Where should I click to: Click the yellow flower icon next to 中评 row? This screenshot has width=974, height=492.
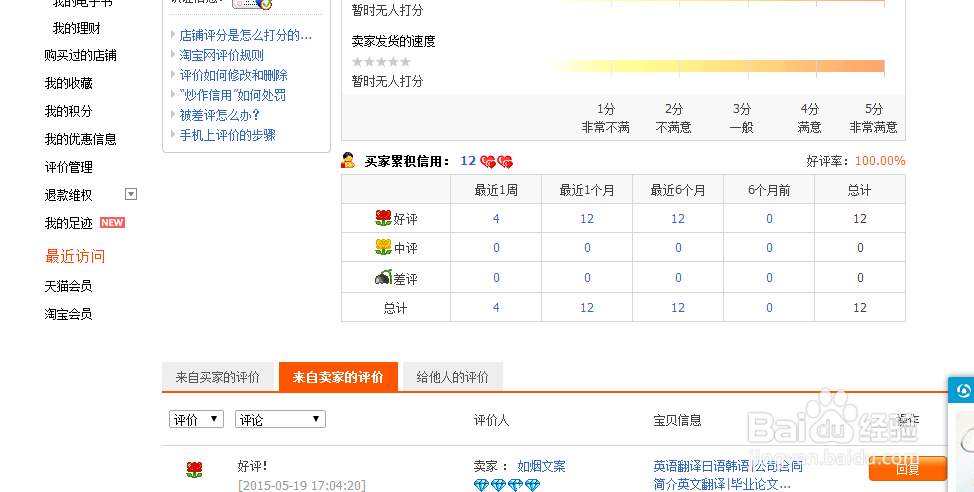pyautogui.click(x=383, y=247)
